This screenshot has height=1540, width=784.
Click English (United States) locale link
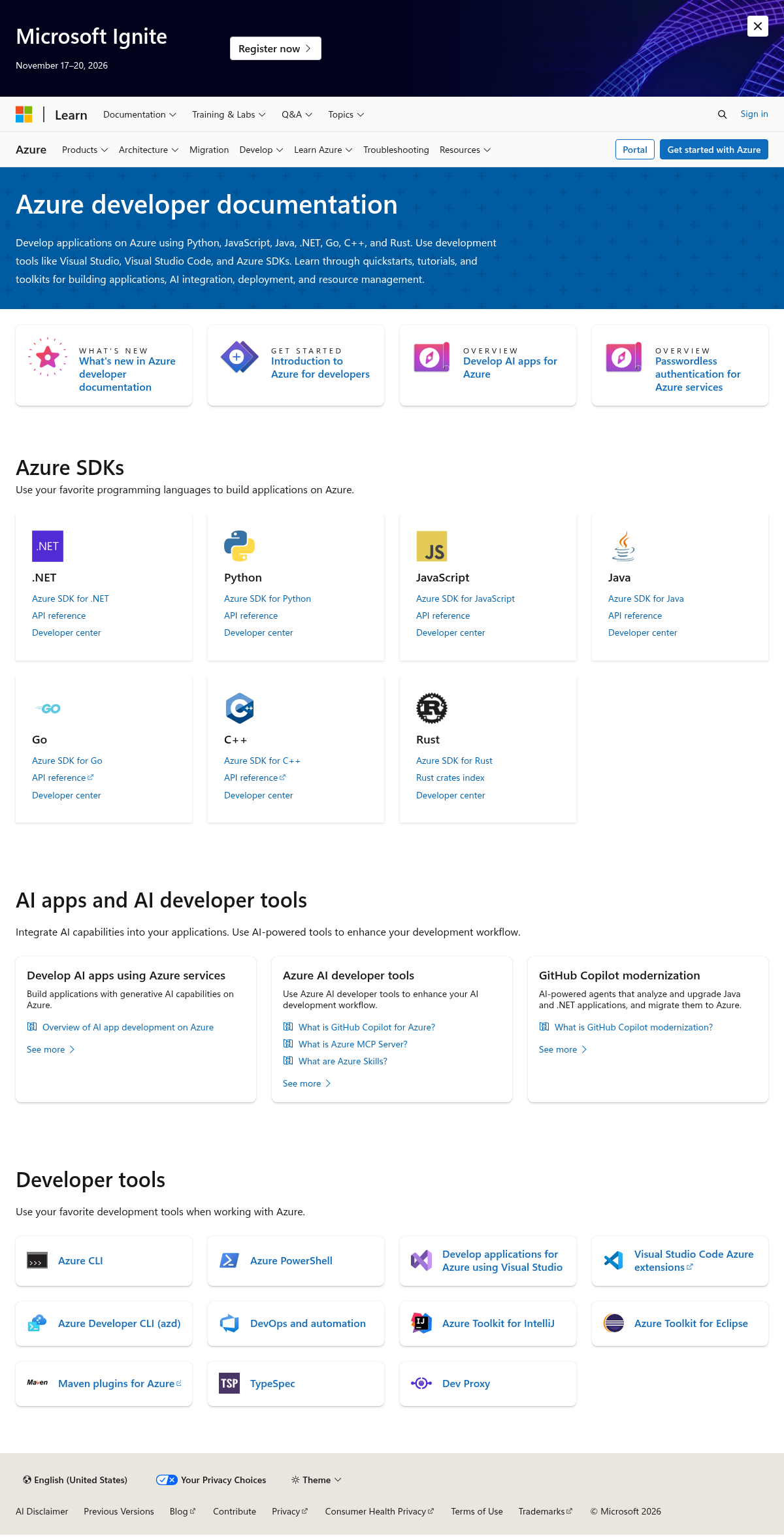point(75,1480)
